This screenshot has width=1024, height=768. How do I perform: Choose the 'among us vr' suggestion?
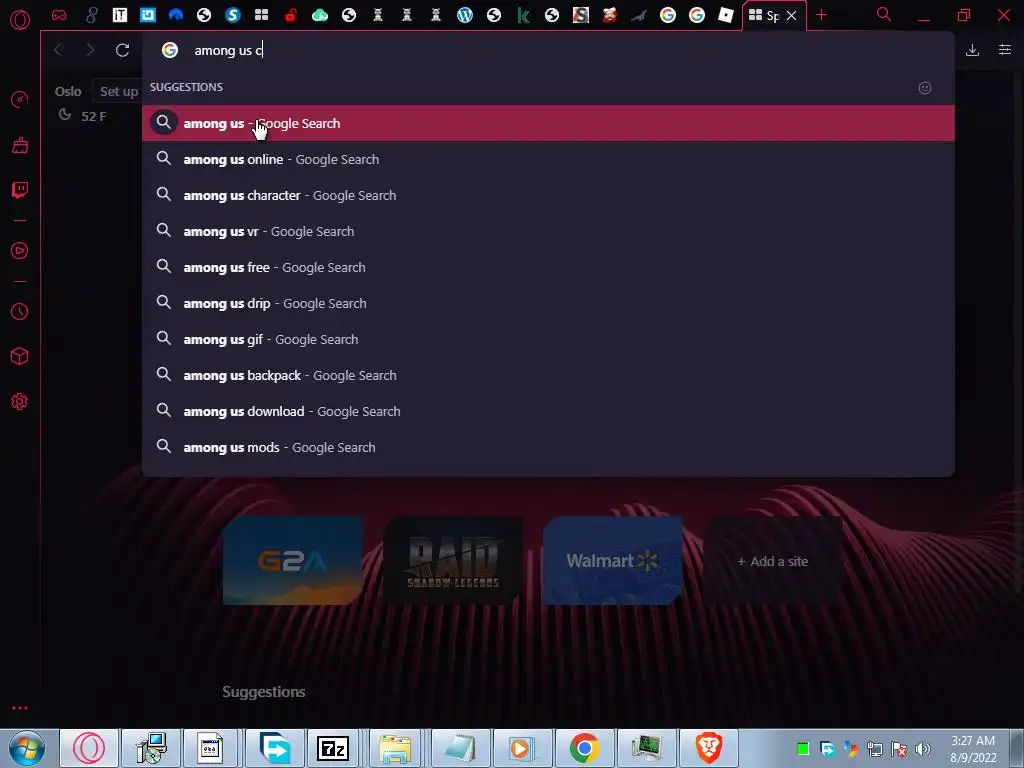pos(548,231)
